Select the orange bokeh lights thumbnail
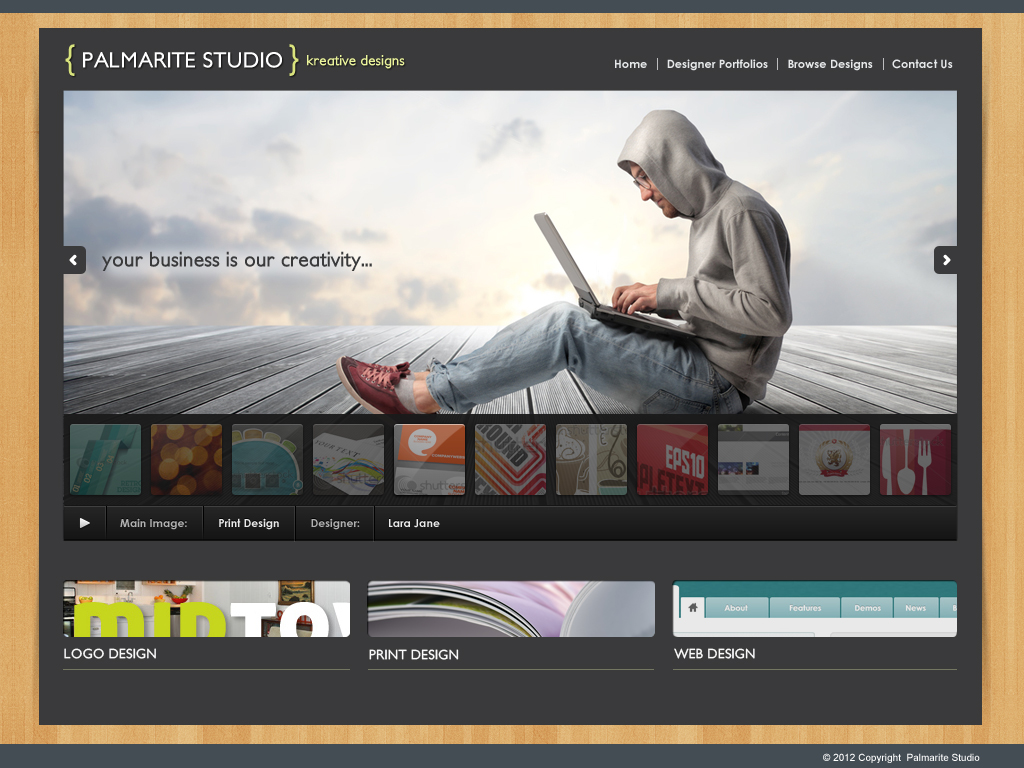 point(186,459)
